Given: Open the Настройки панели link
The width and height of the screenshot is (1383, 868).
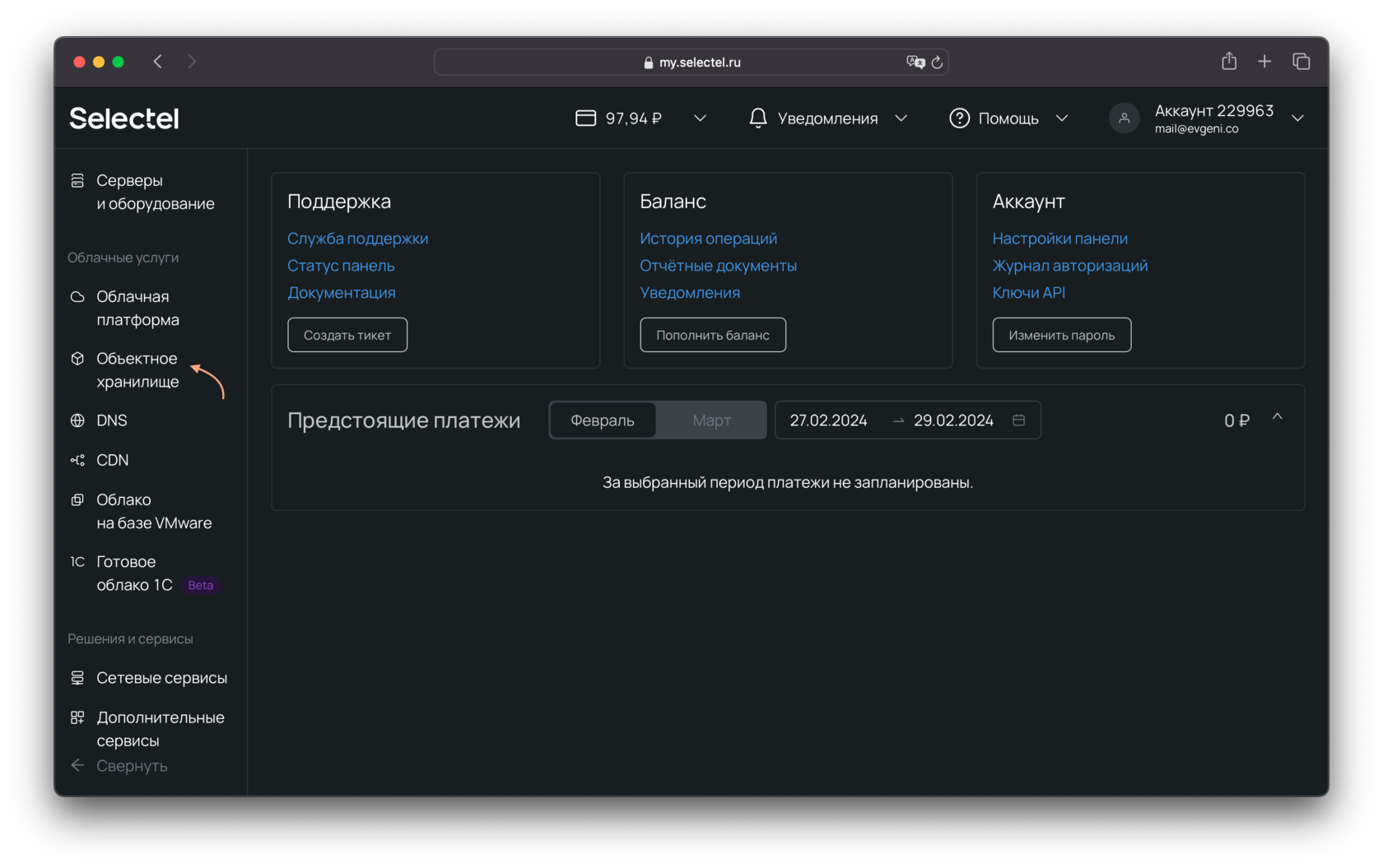Looking at the screenshot, I should coord(1059,239).
